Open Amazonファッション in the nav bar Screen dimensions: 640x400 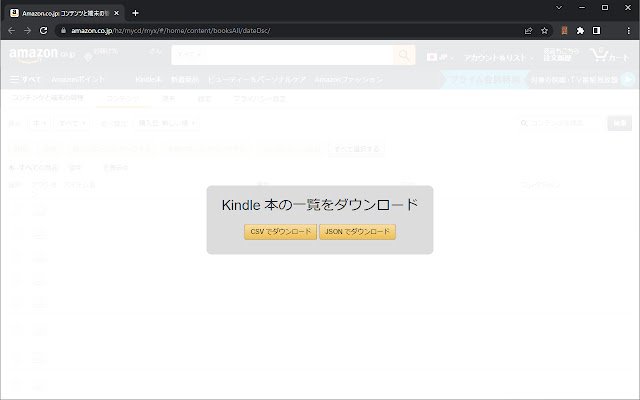(349, 79)
